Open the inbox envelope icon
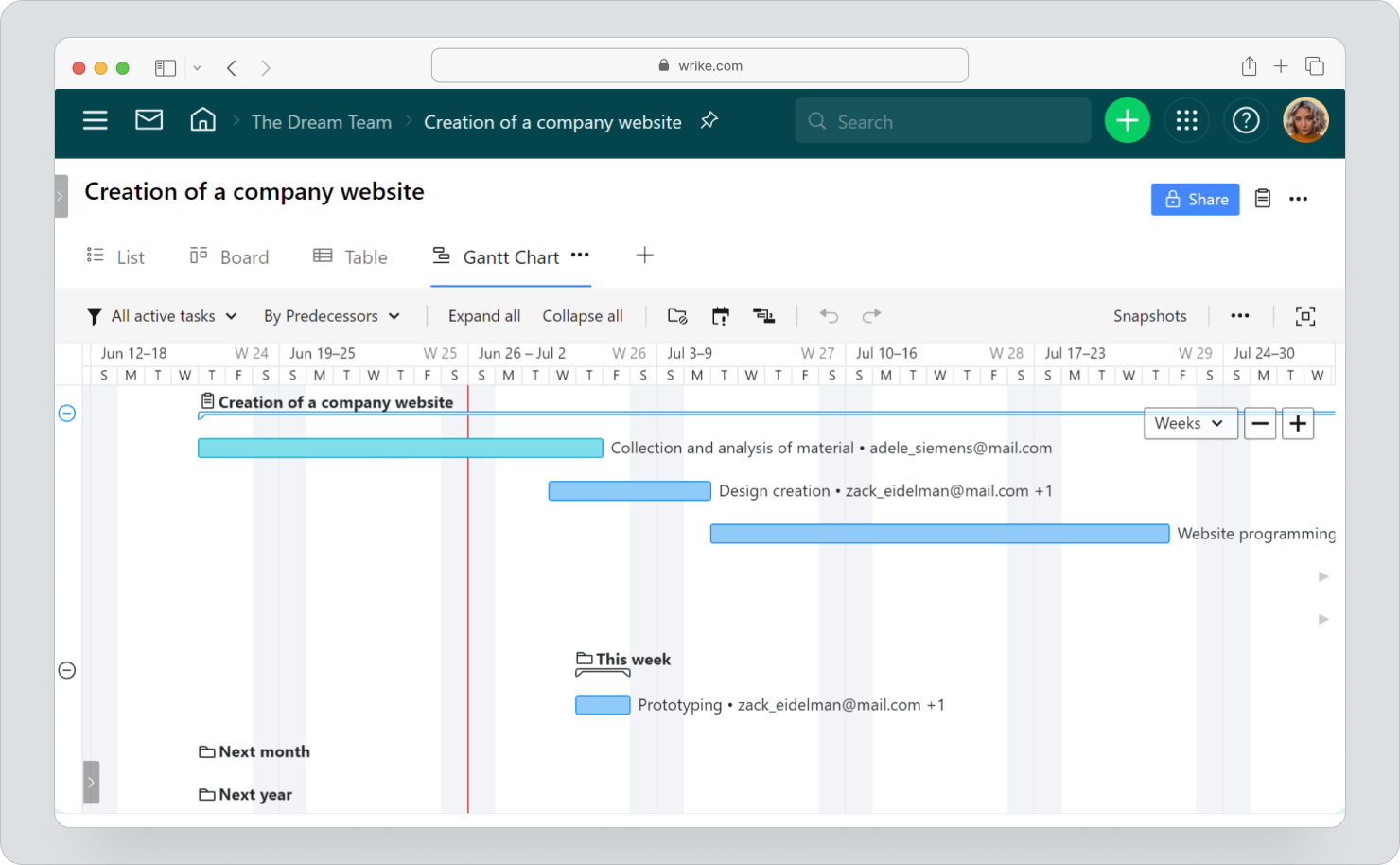Screen dimensions: 1400x865 click(149, 120)
